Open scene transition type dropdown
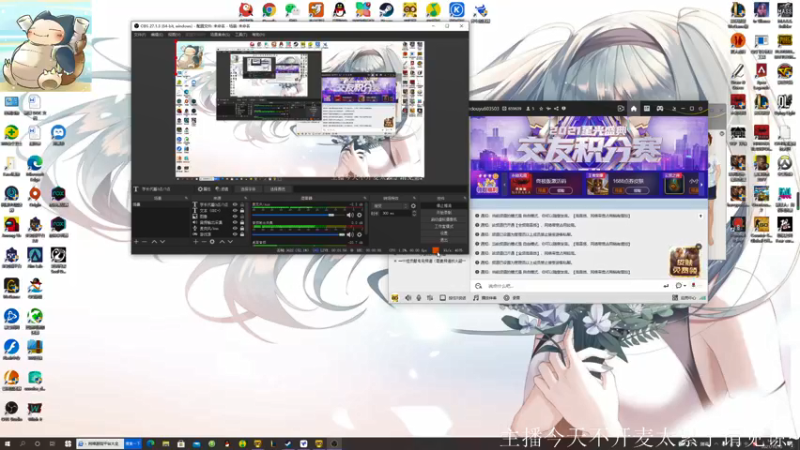 pyautogui.click(x=390, y=206)
